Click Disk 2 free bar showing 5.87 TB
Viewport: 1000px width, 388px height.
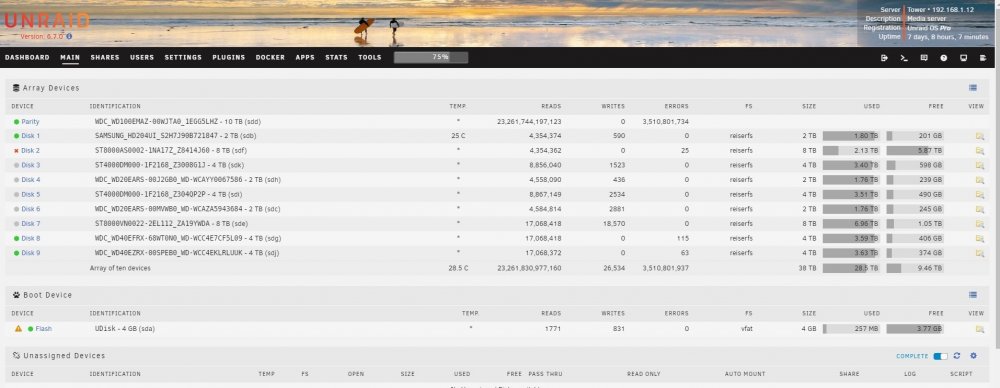pyautogui.click(x=915, y=151)
